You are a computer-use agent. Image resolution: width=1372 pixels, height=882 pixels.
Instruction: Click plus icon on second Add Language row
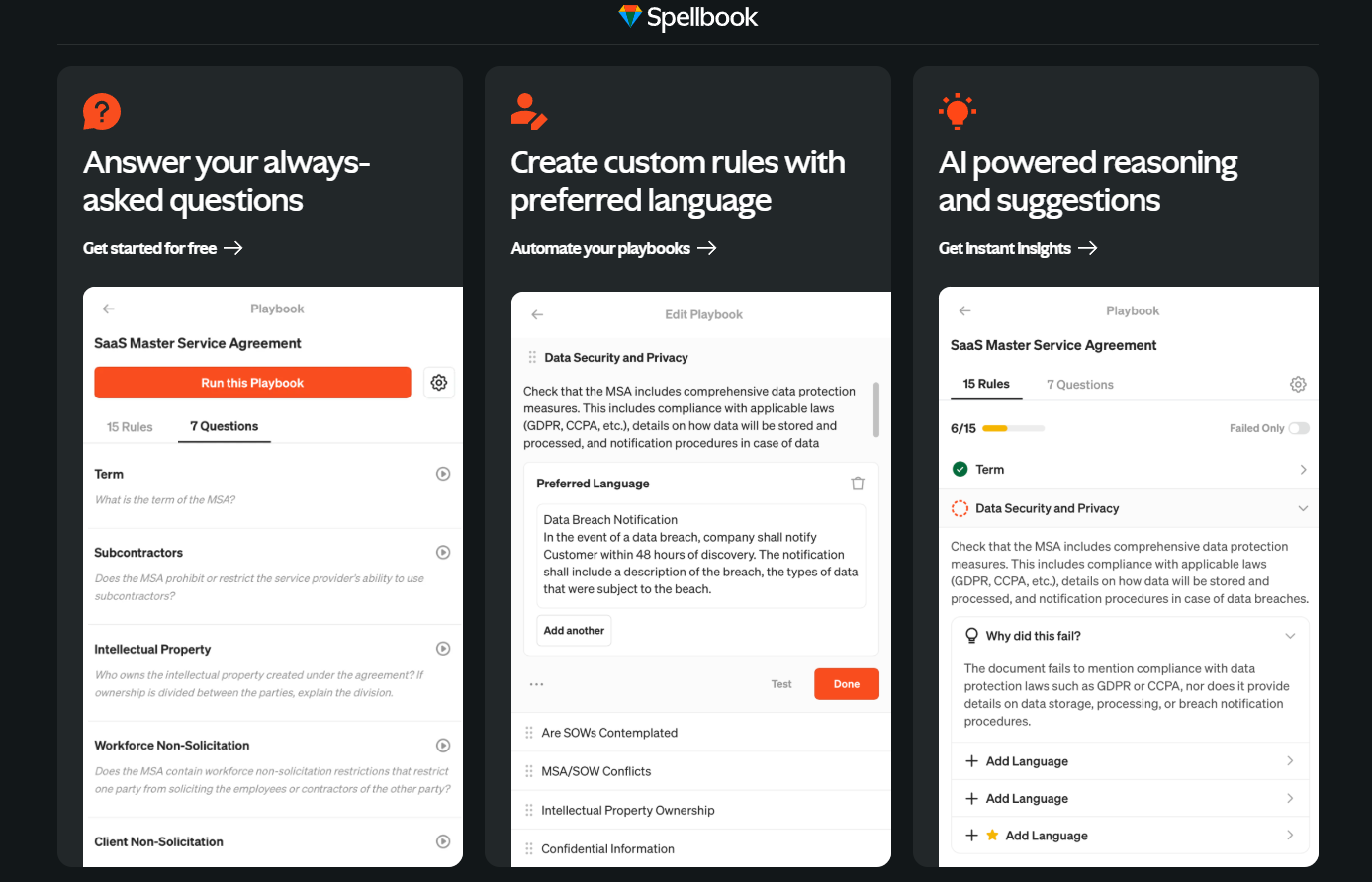click(971, 798)
